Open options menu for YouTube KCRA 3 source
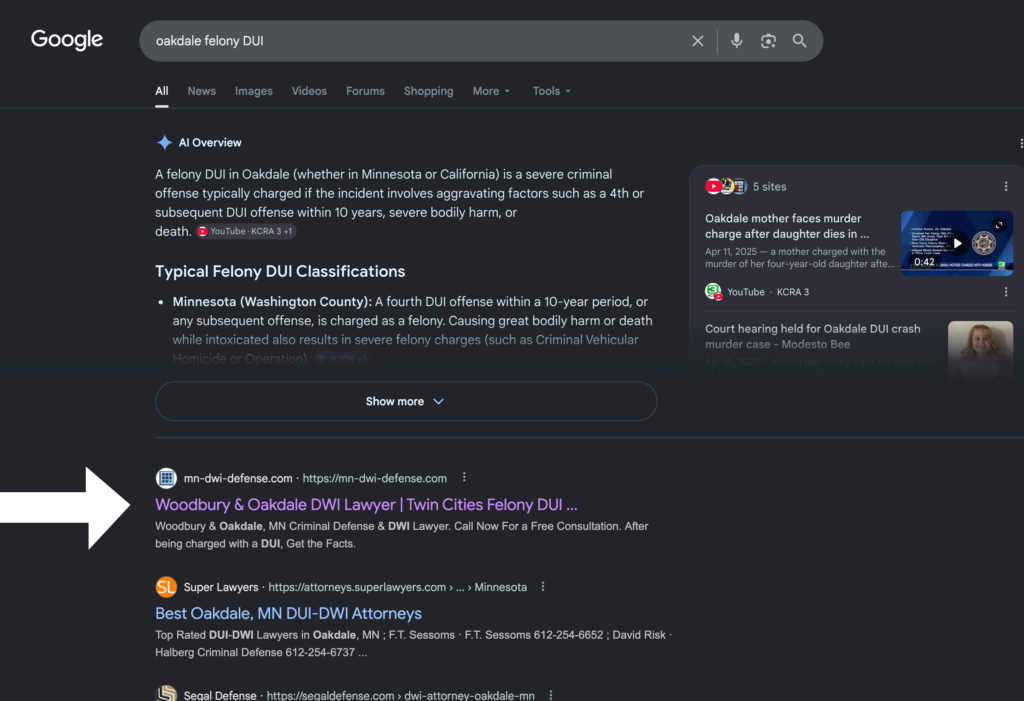1024x701 pixels. coord(1006,292)
